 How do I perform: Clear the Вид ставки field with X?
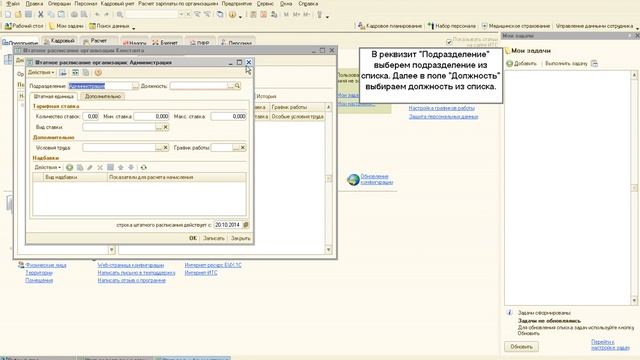[x=166, y=127]
